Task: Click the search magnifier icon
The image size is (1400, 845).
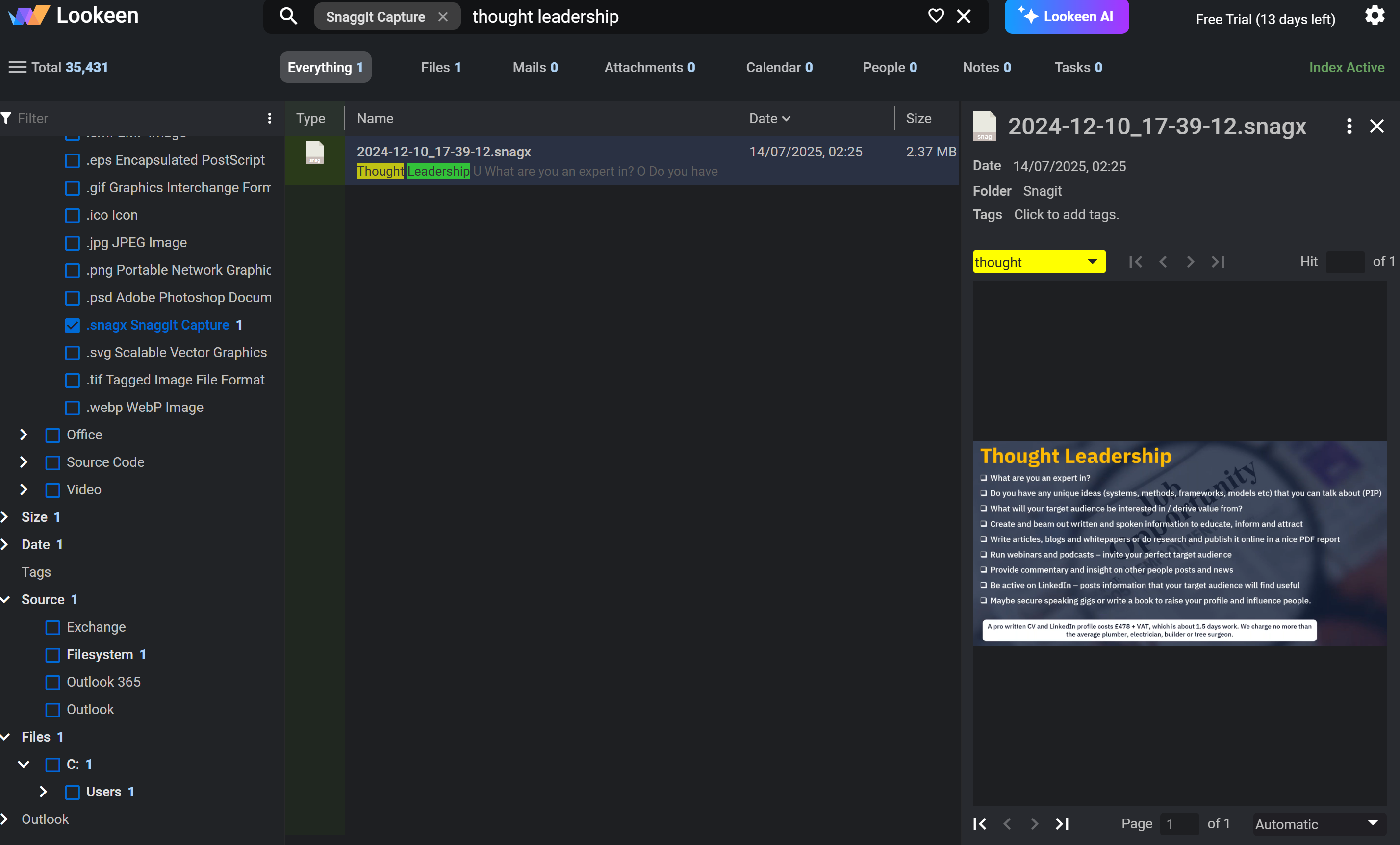Action: click(x=289, y=17)
